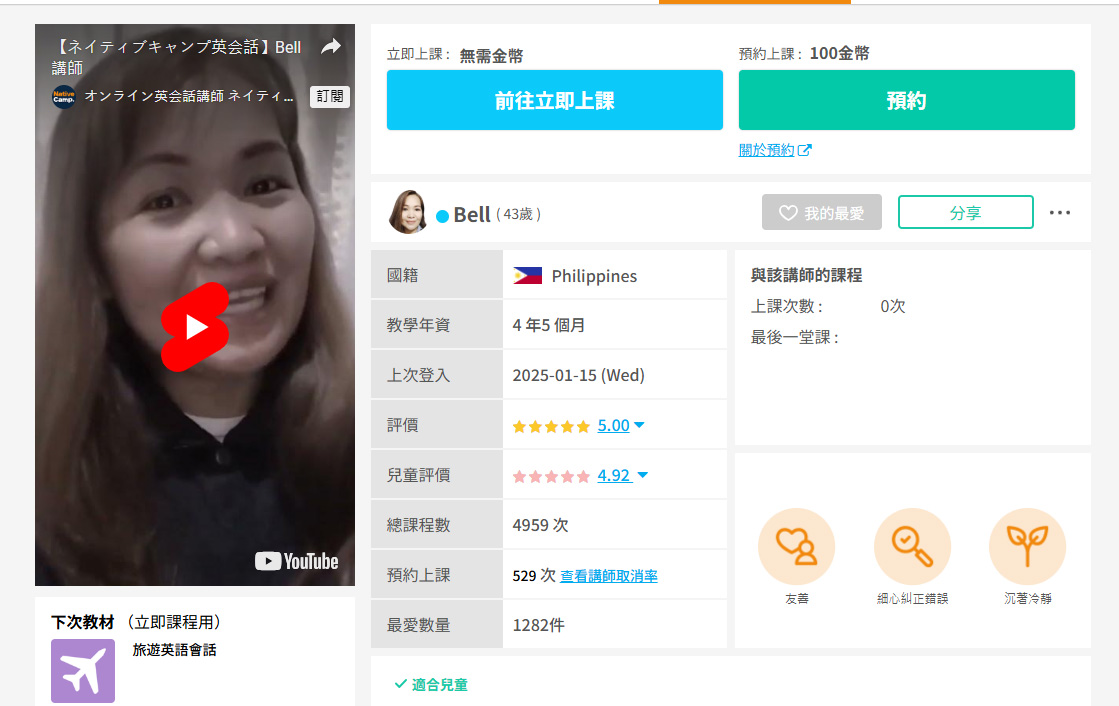Click the 分享 share button

pos(965,212)
